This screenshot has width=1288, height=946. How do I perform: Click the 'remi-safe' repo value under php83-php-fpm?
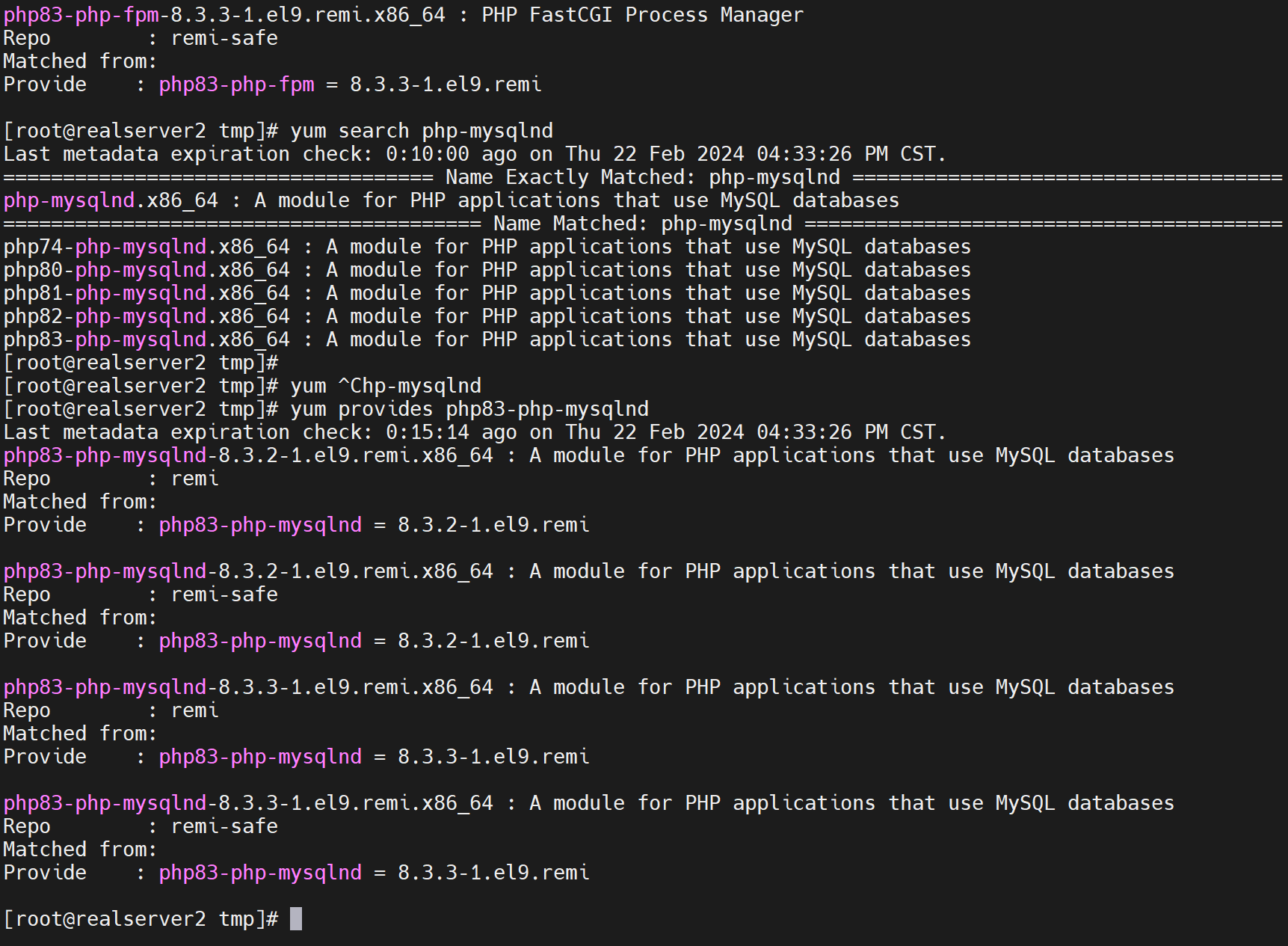tap(224, 38)
